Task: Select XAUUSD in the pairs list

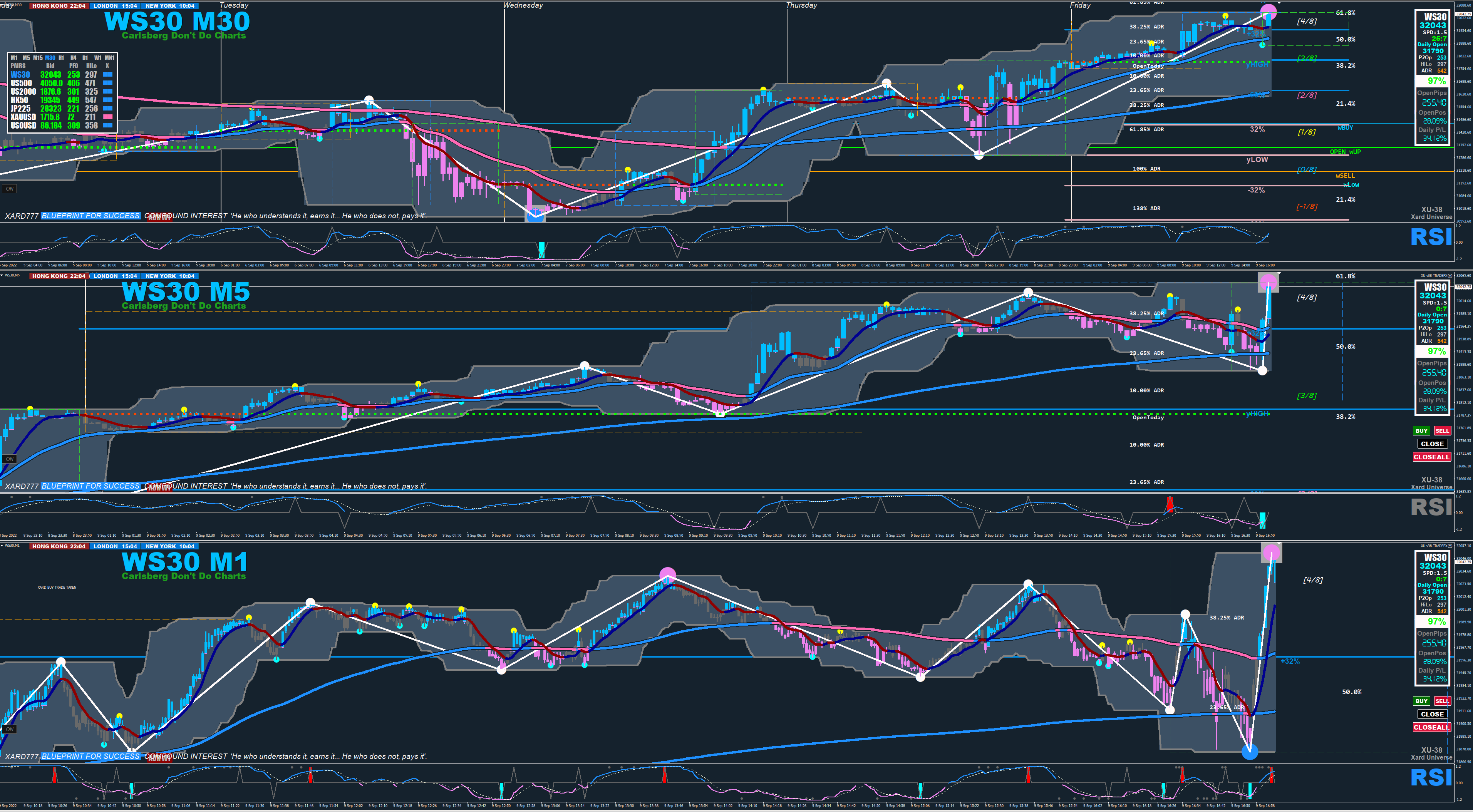Action: click(23, 117)
